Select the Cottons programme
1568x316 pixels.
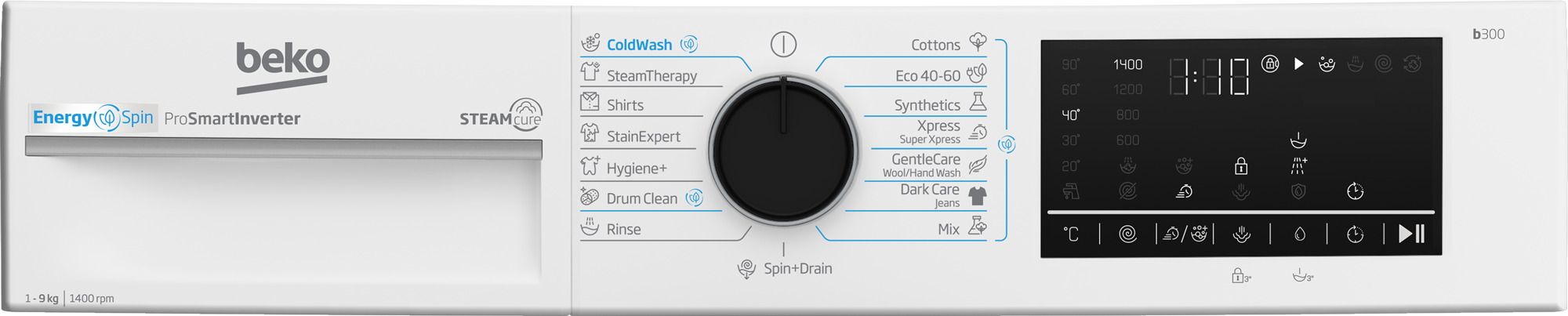pyautogui.click(x=935, y=45)
